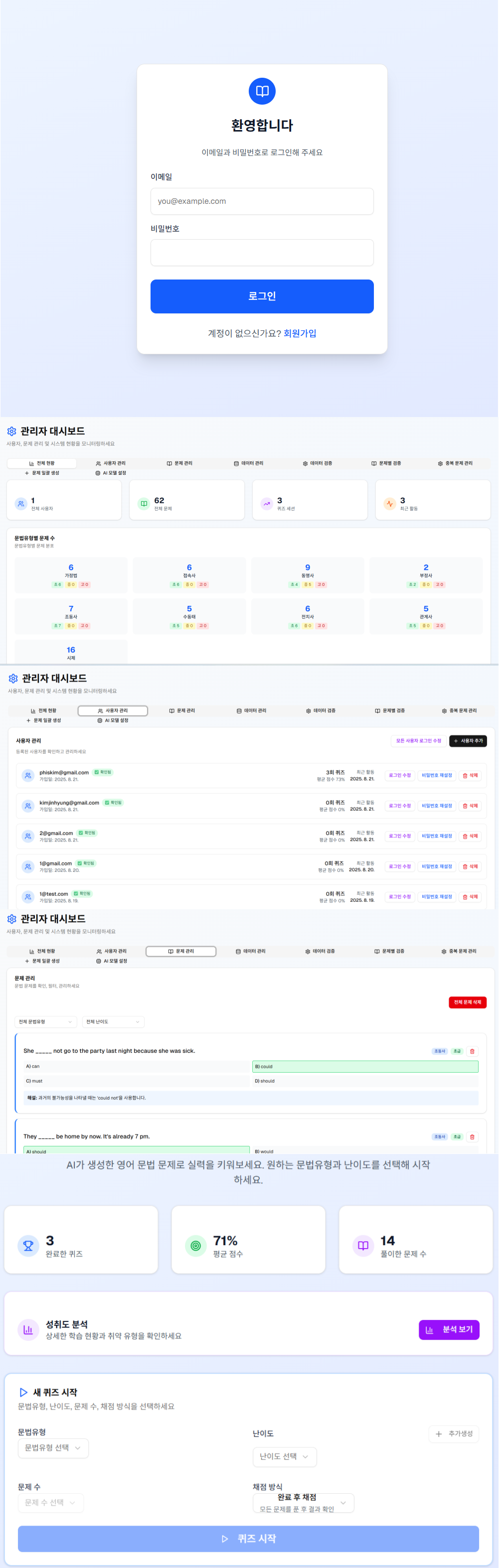Click the target icon beside 평균 점수
Image resolution: width=499 pixels, height=1568 pixels.
point(195,1246)
